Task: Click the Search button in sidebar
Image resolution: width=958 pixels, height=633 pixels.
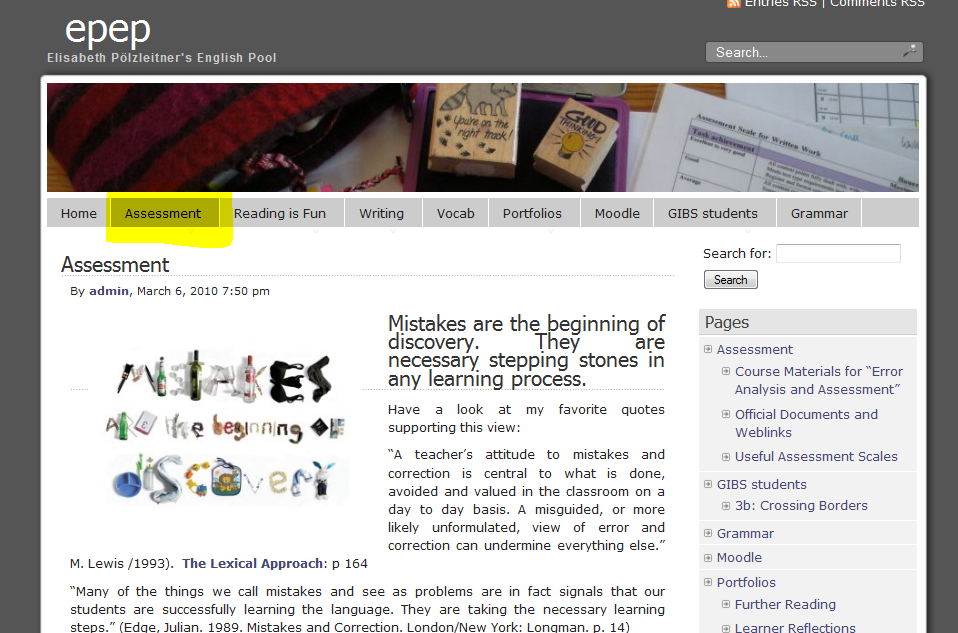Action: click(x=731, y=280)
